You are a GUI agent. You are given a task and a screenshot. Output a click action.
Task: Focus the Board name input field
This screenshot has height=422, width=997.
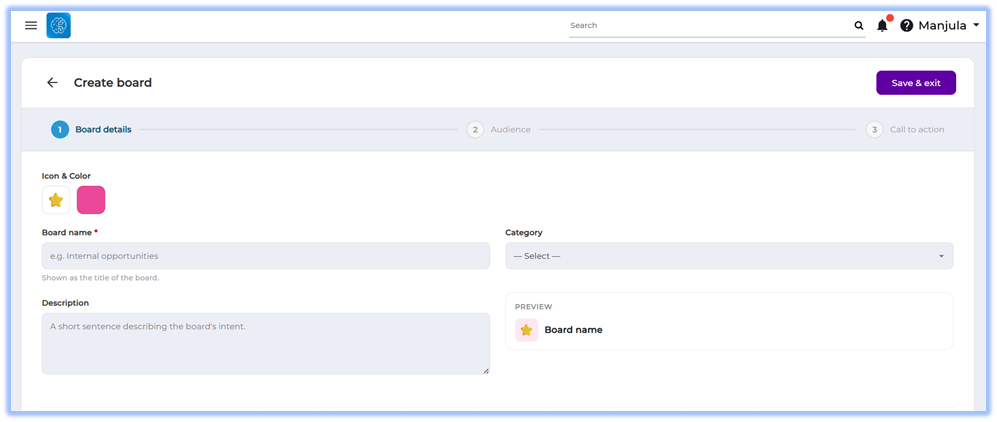[x=266, y=255]
